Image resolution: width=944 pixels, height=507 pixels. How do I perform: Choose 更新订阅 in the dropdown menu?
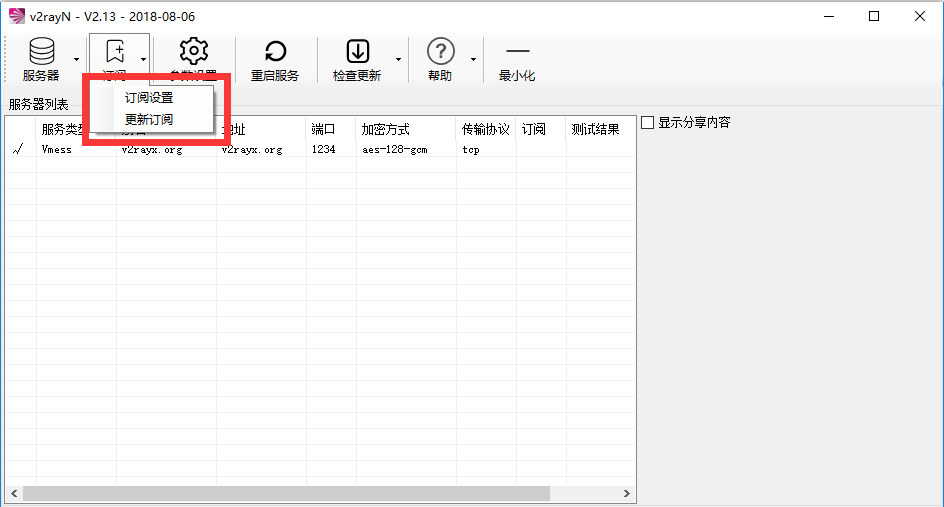pos(149,119)
